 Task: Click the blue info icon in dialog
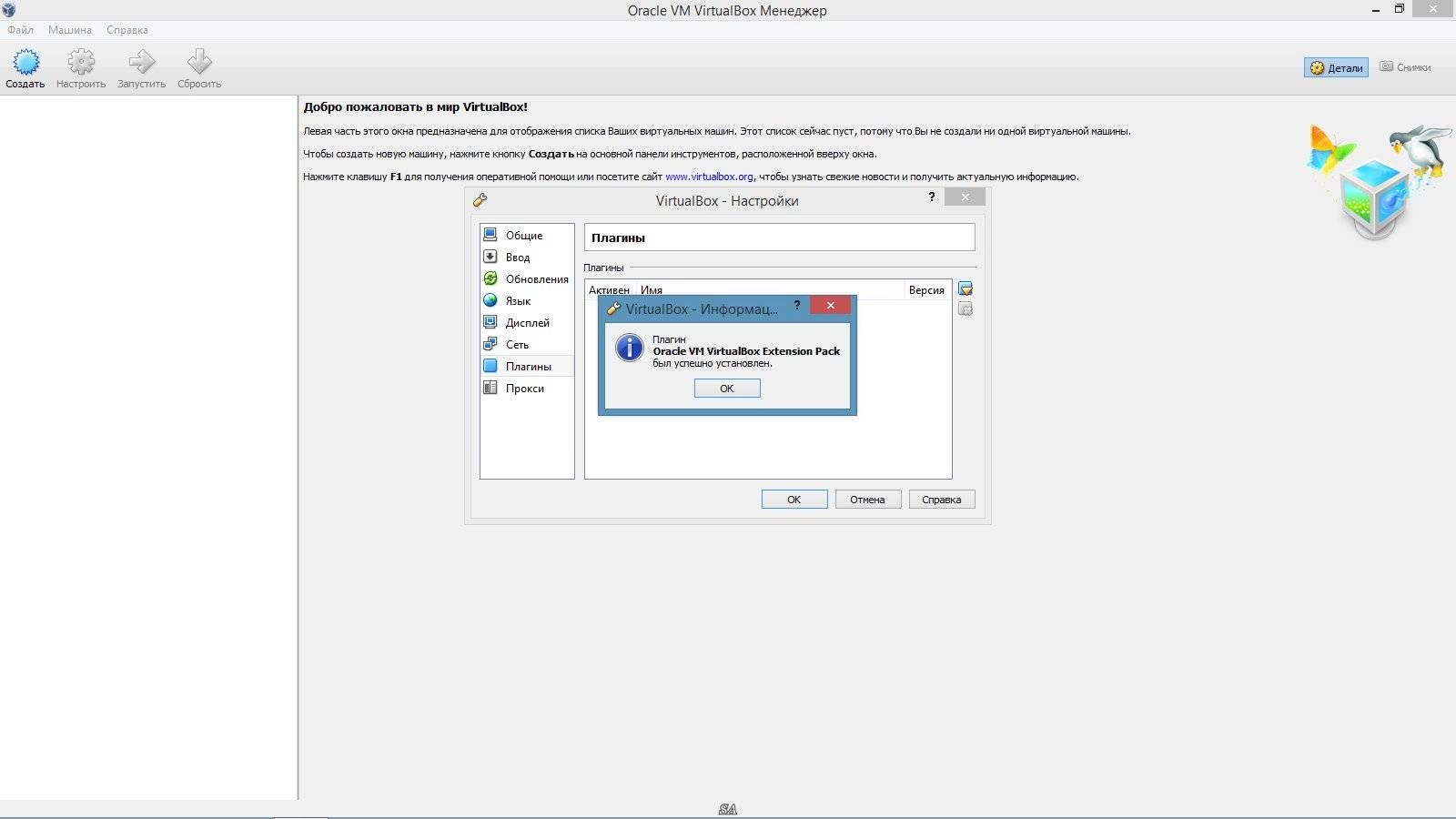630,348
